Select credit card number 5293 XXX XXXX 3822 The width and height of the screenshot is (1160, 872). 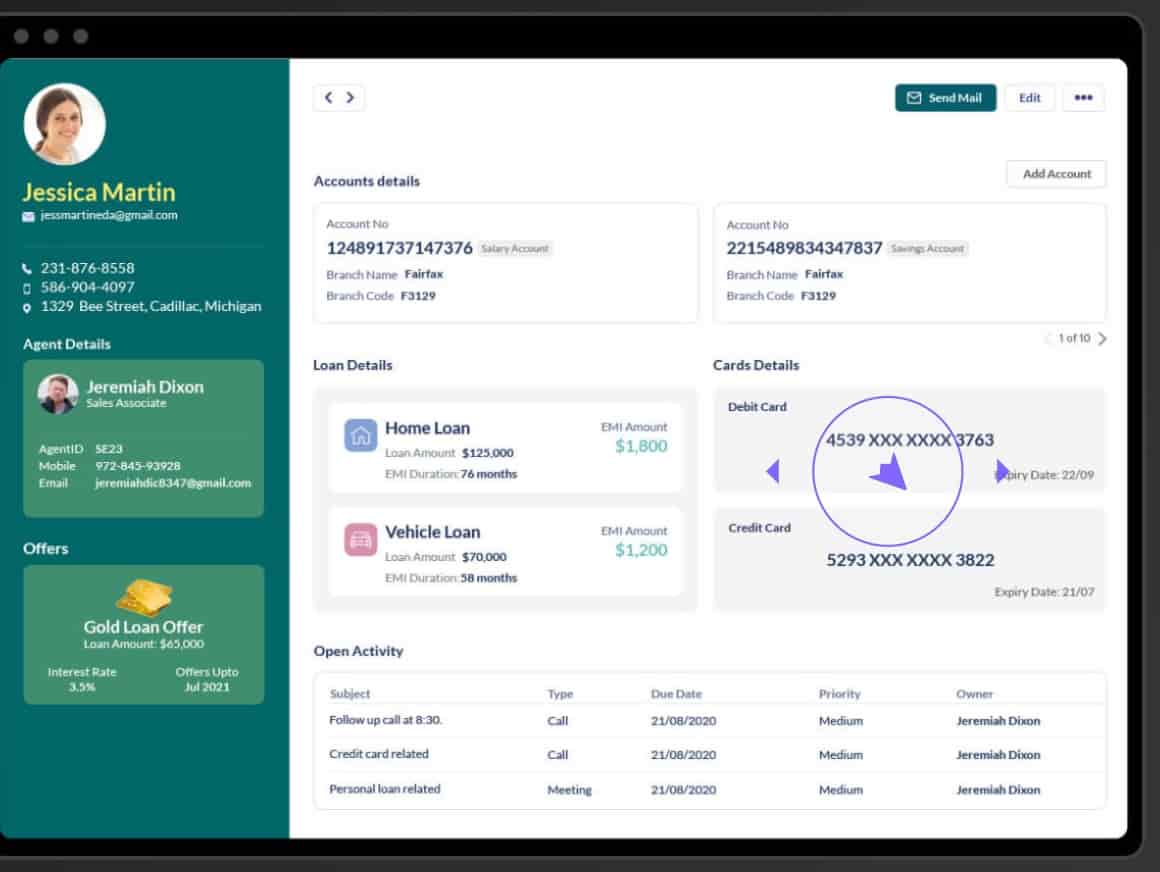(x=910, y=560)
